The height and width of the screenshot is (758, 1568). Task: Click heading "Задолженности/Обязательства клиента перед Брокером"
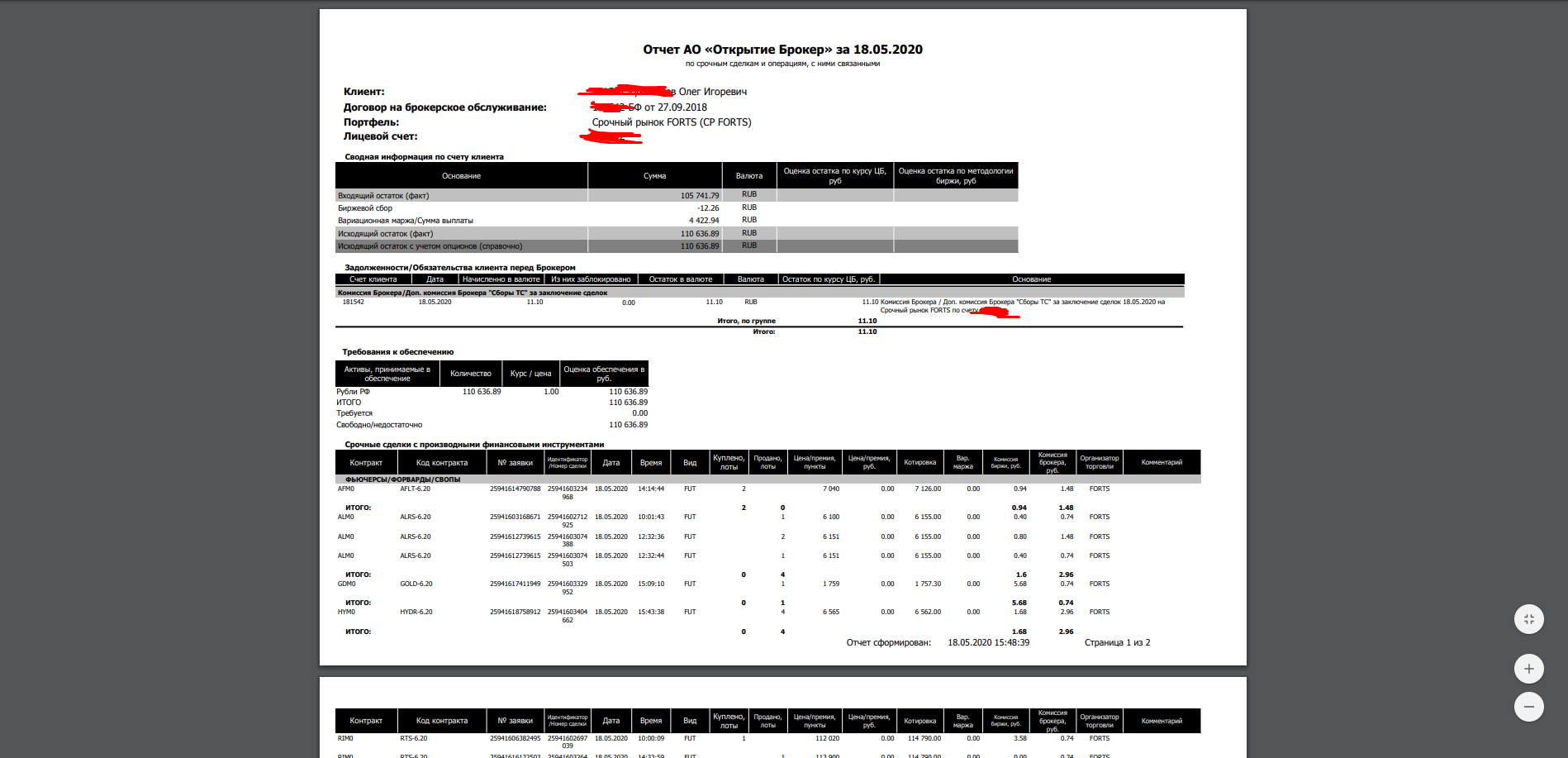(460, 268)
